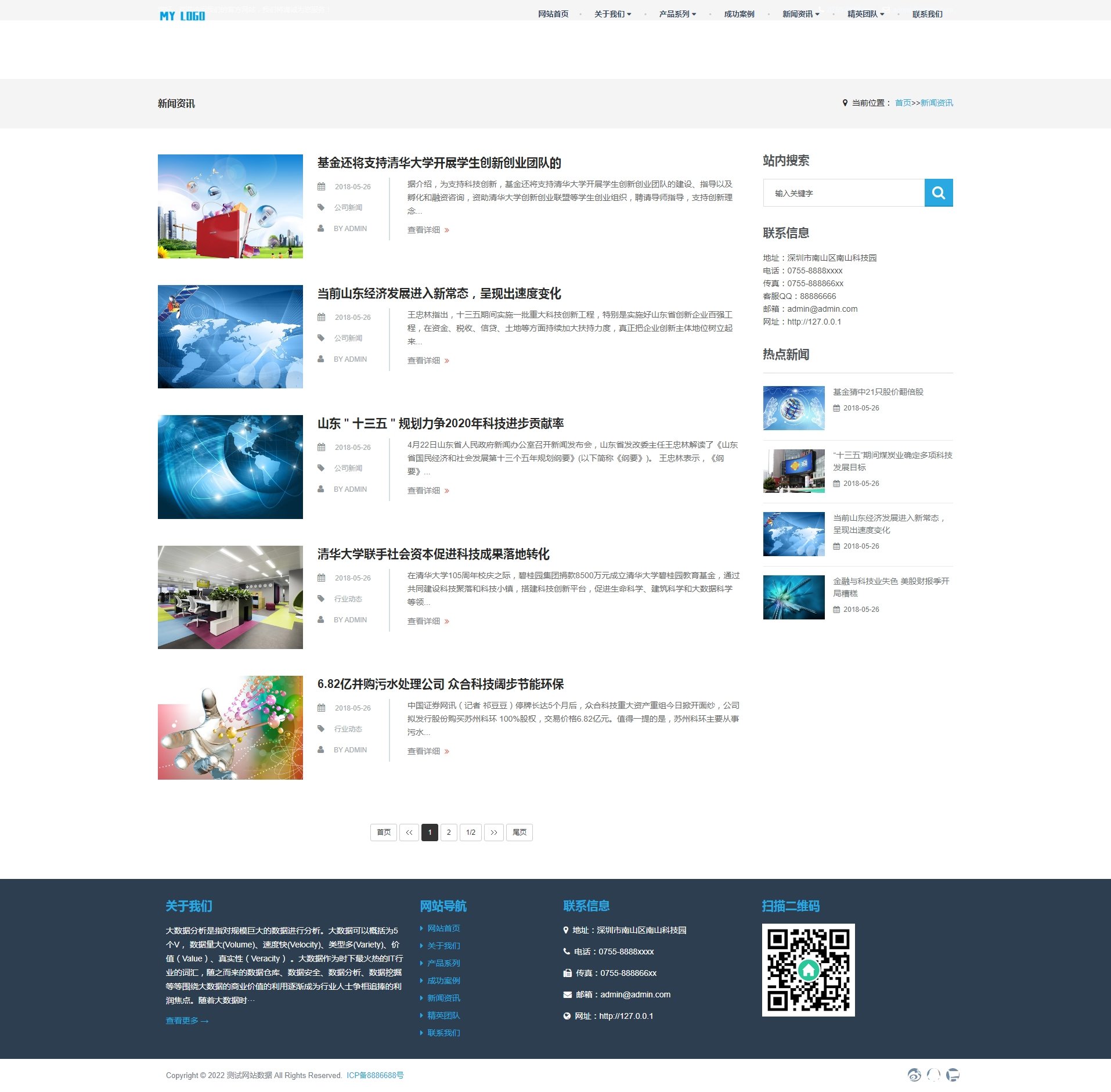The height and width of the screenshot is (1092, 1111).
Task: Expand the 关于我们 dropdown in top navigation
Action: 612,14
